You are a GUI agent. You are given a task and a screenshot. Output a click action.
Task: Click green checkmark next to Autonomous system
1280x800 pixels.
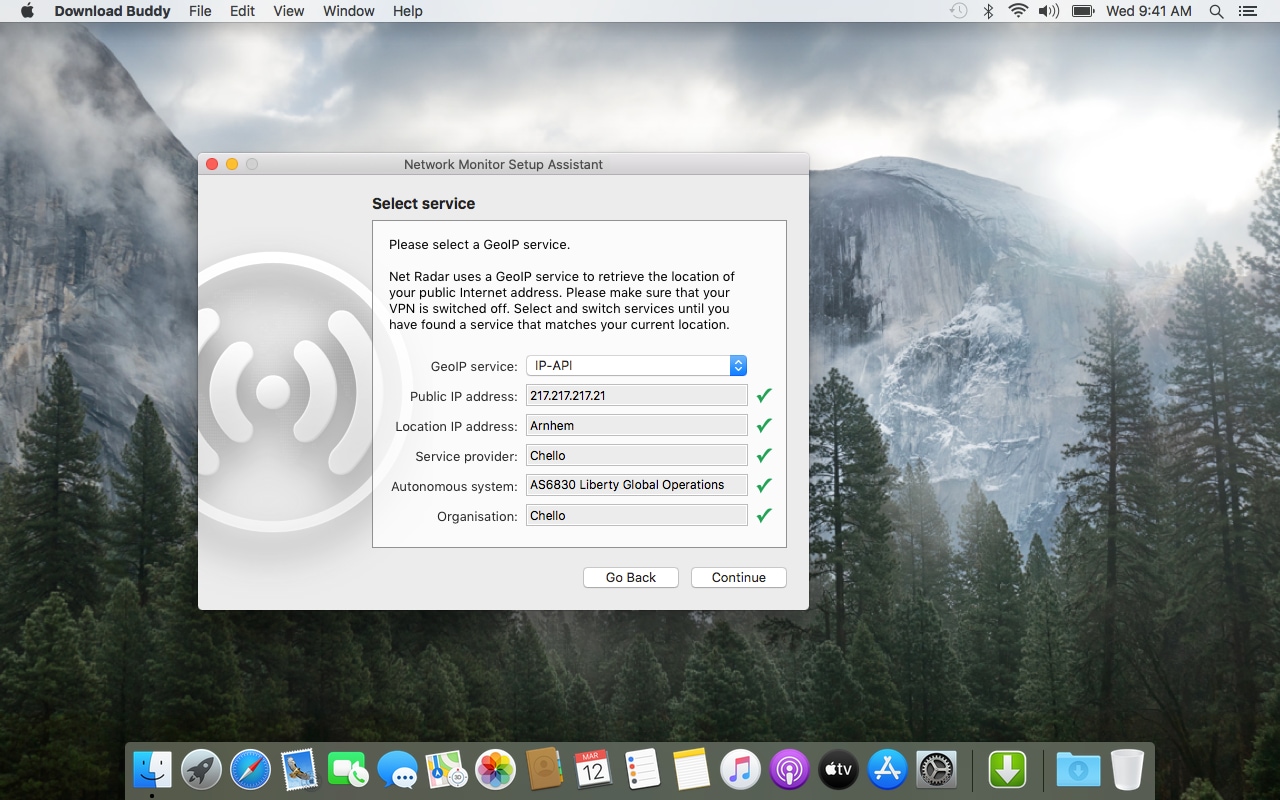click(x=764, y=485)
